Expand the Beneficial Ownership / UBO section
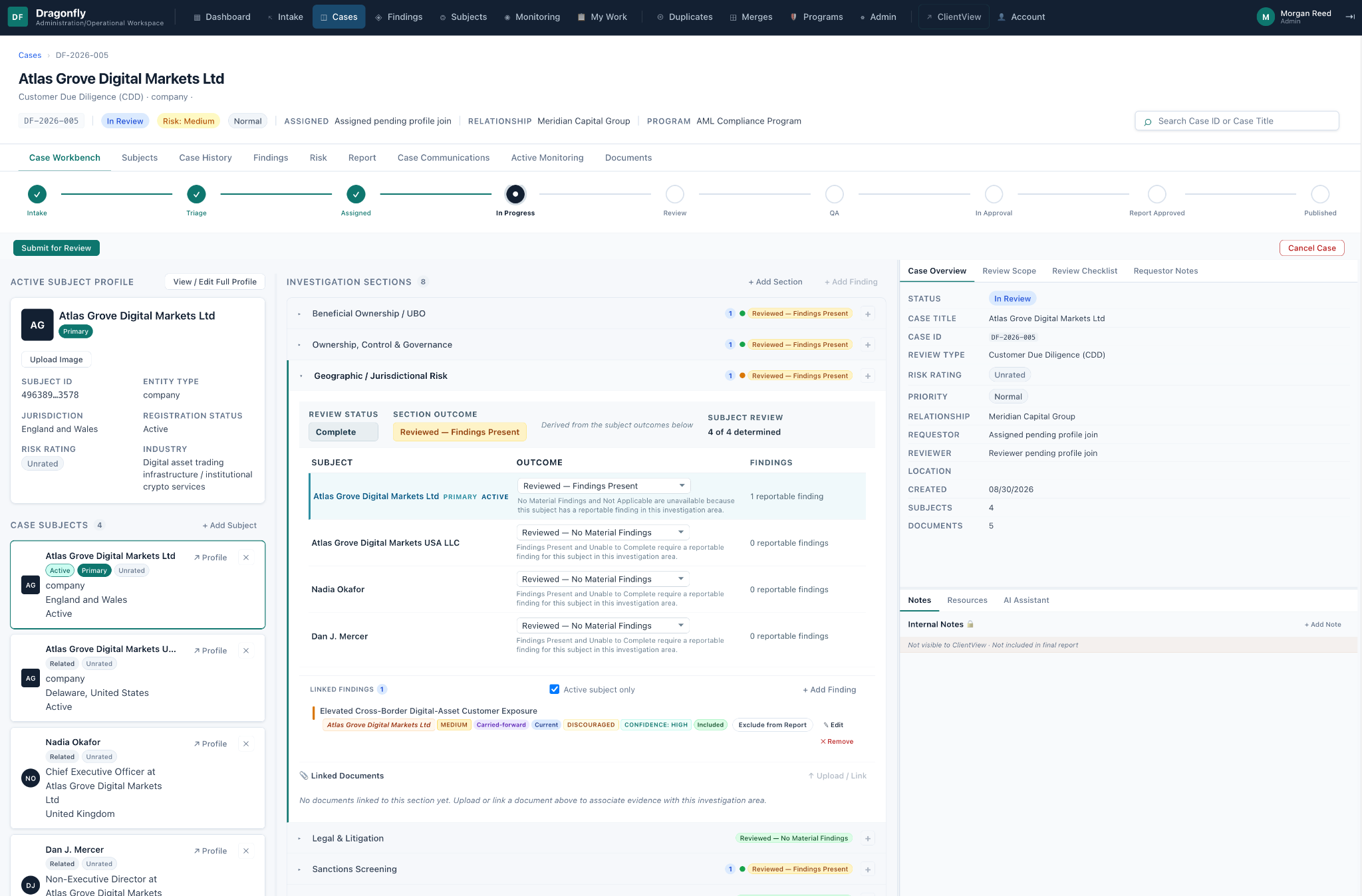This screenshot has height=896, width=1362. pos(299,314)
